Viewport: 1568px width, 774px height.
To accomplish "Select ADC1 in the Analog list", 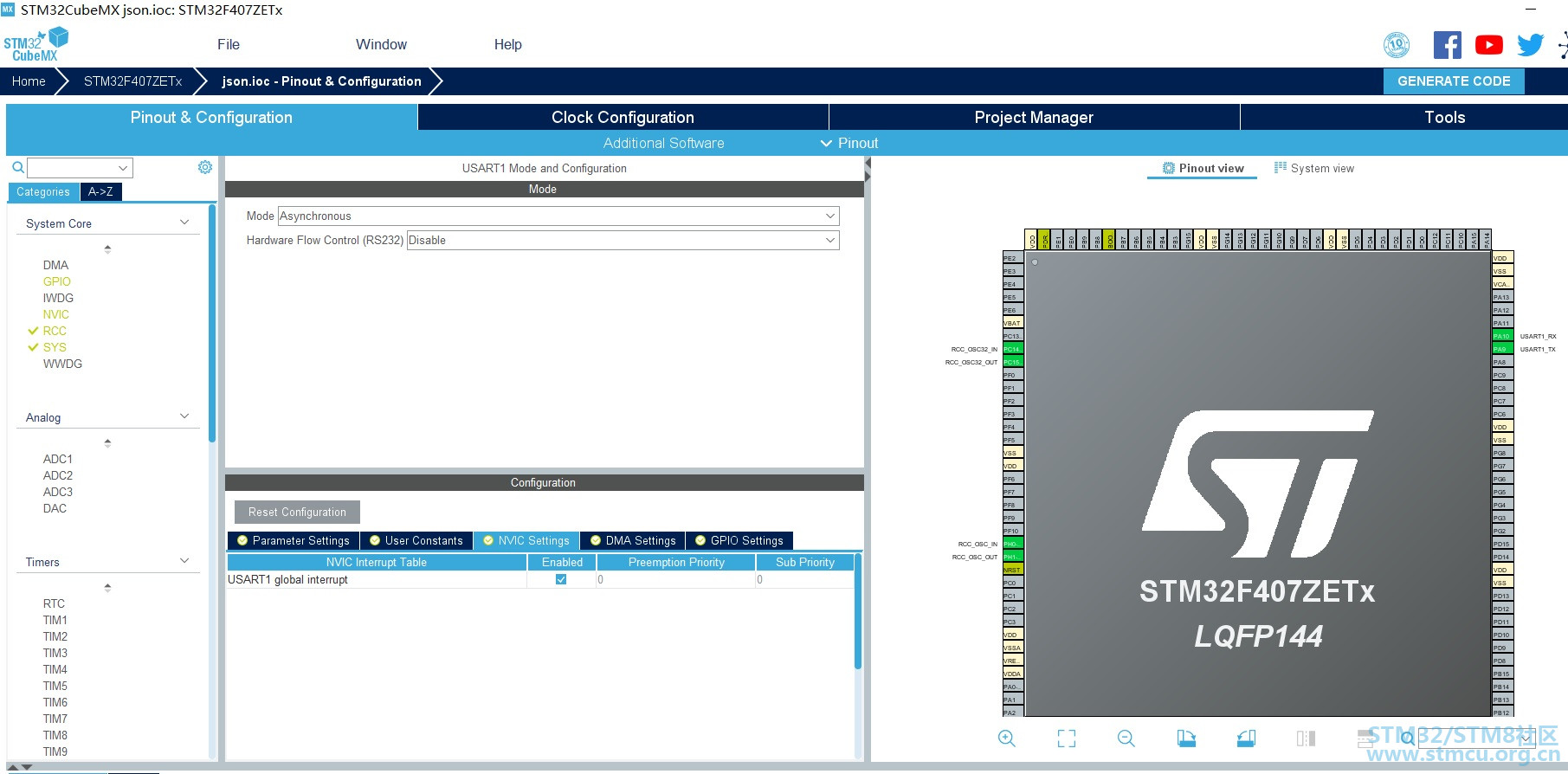I will [58, 459].
